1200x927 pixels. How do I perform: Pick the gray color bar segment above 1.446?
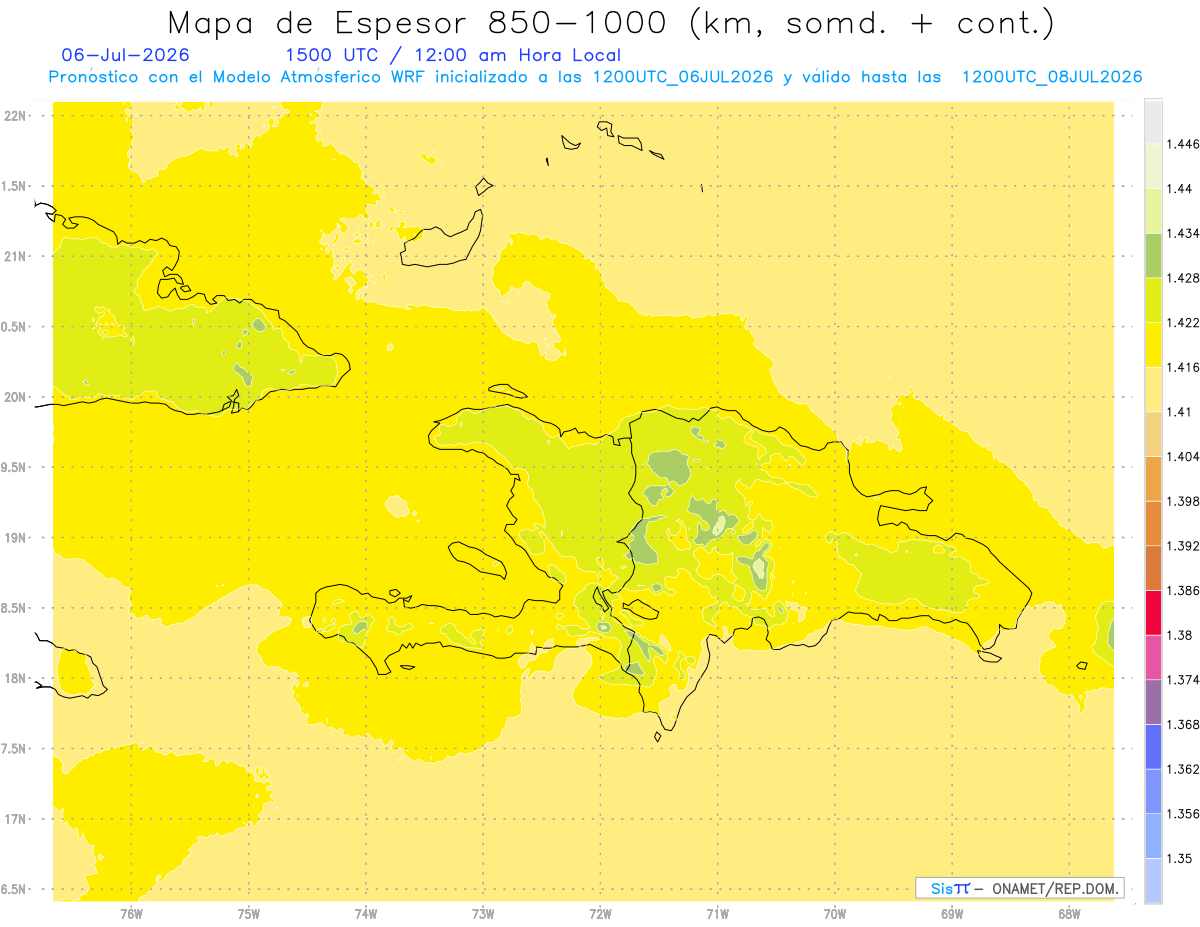[x=1153, y=122]
